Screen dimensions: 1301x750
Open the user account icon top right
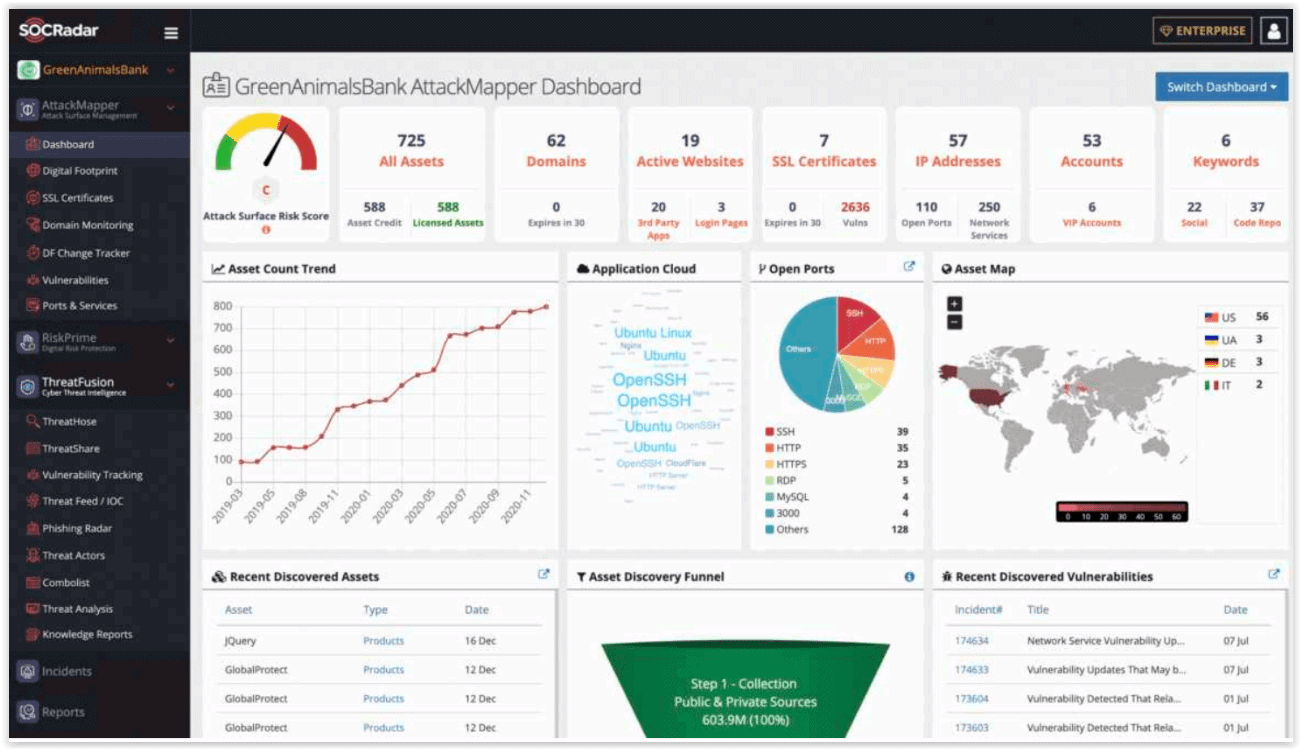click(1271, 30)
